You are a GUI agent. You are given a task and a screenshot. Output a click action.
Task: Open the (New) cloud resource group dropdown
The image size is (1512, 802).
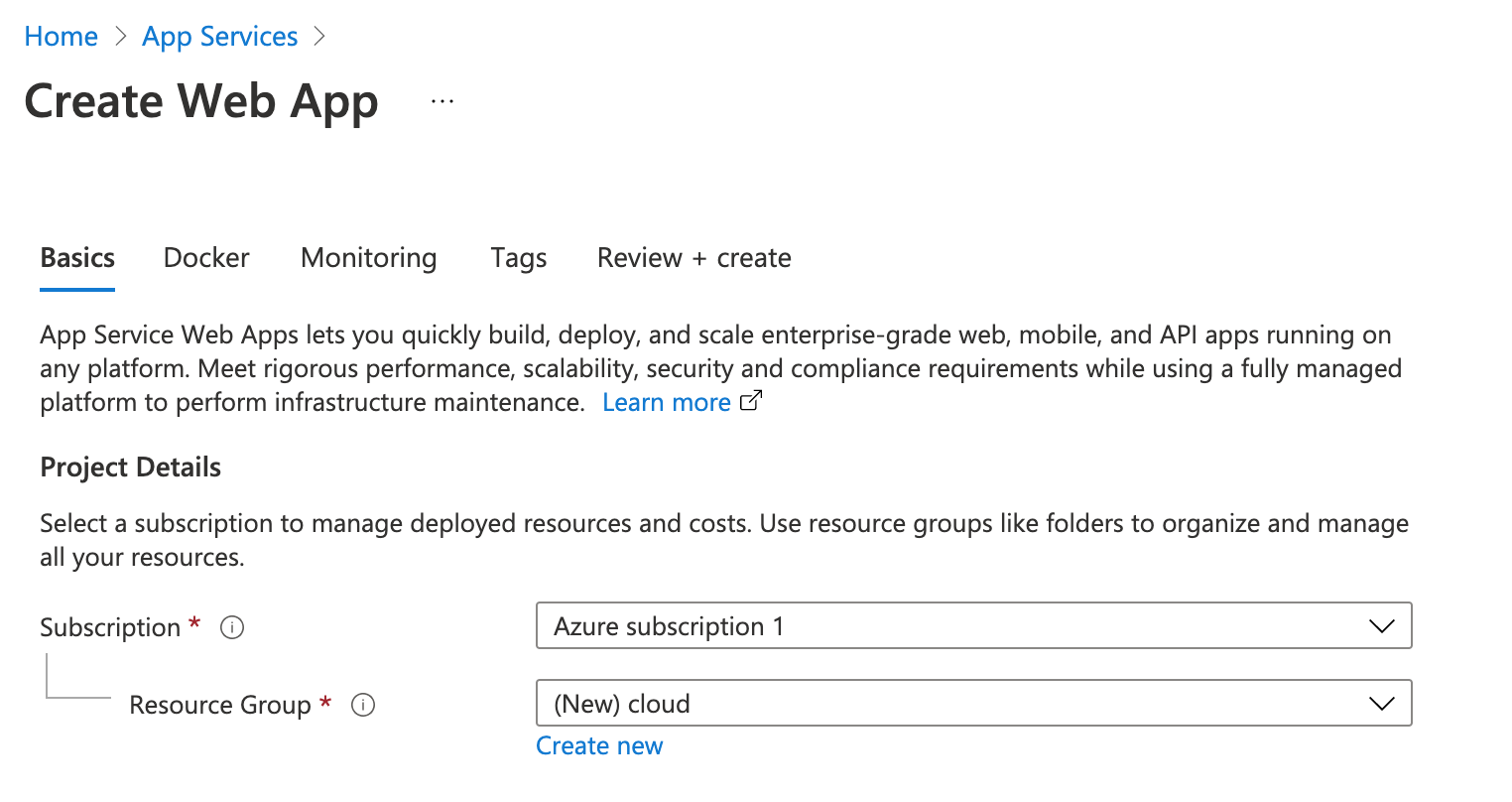click(973, 703)
